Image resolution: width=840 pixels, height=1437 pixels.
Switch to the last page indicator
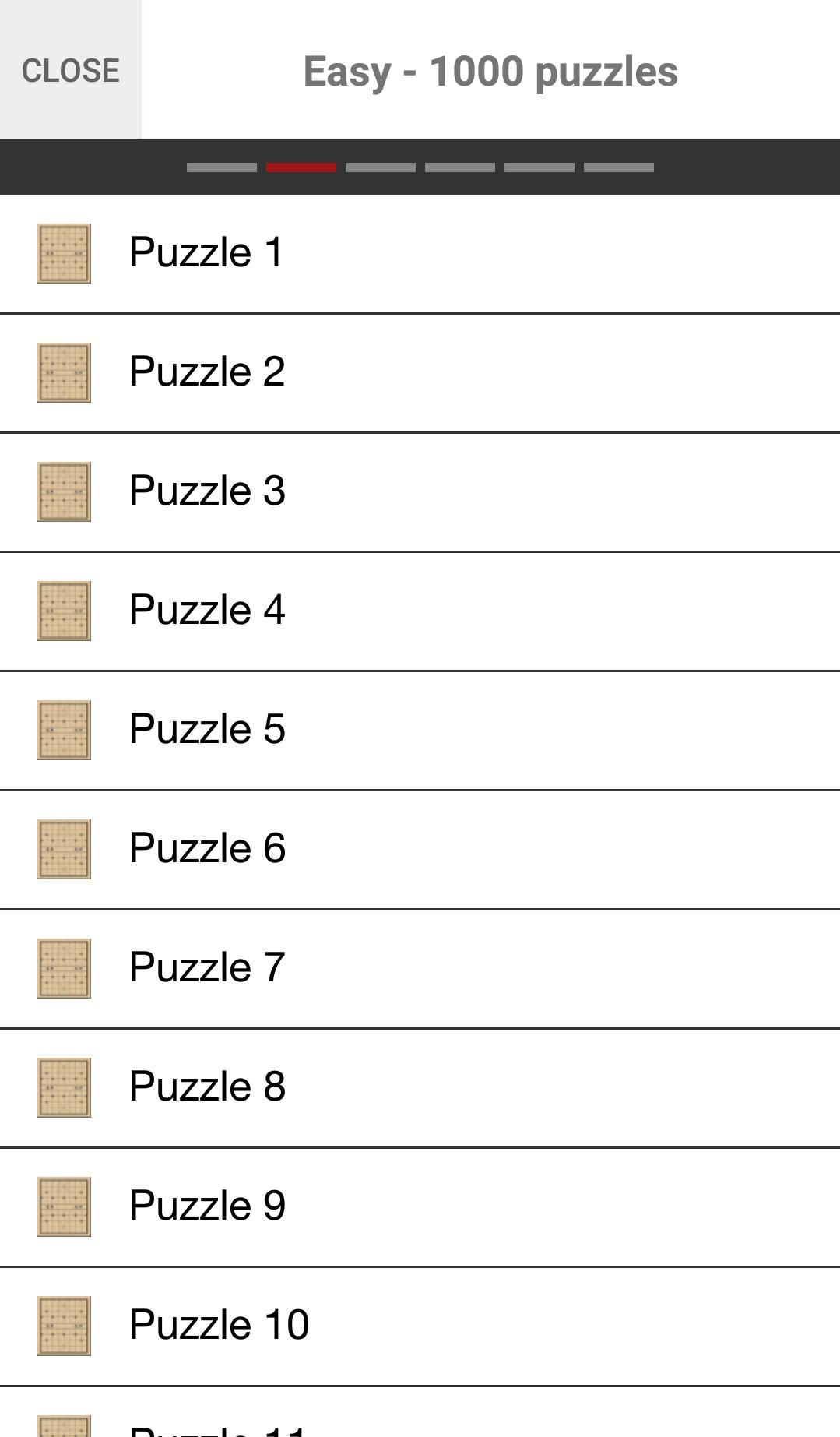click(x=619, y=167)
